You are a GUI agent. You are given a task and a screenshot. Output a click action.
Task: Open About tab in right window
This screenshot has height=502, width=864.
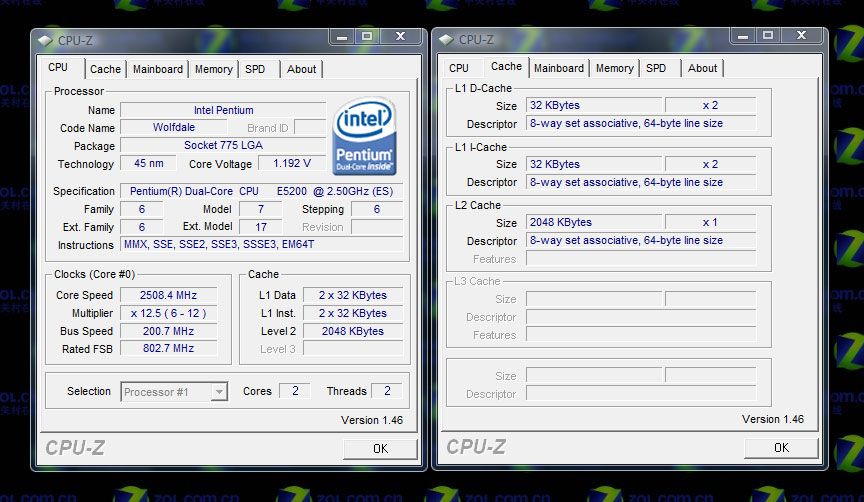click(x=703, y=68)
